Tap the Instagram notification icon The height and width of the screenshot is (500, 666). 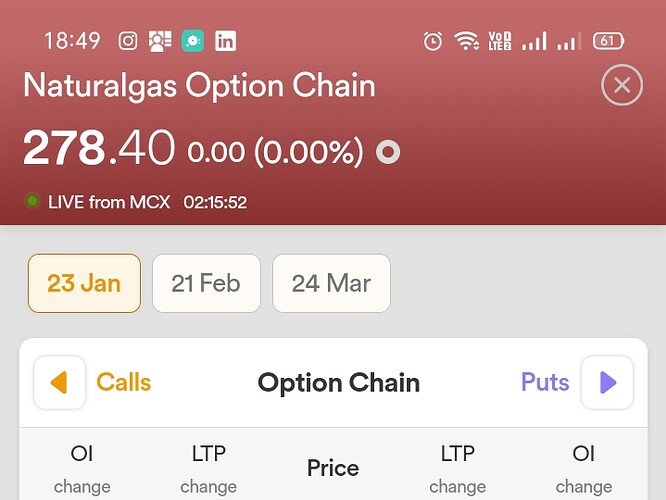tap(128, 41)
